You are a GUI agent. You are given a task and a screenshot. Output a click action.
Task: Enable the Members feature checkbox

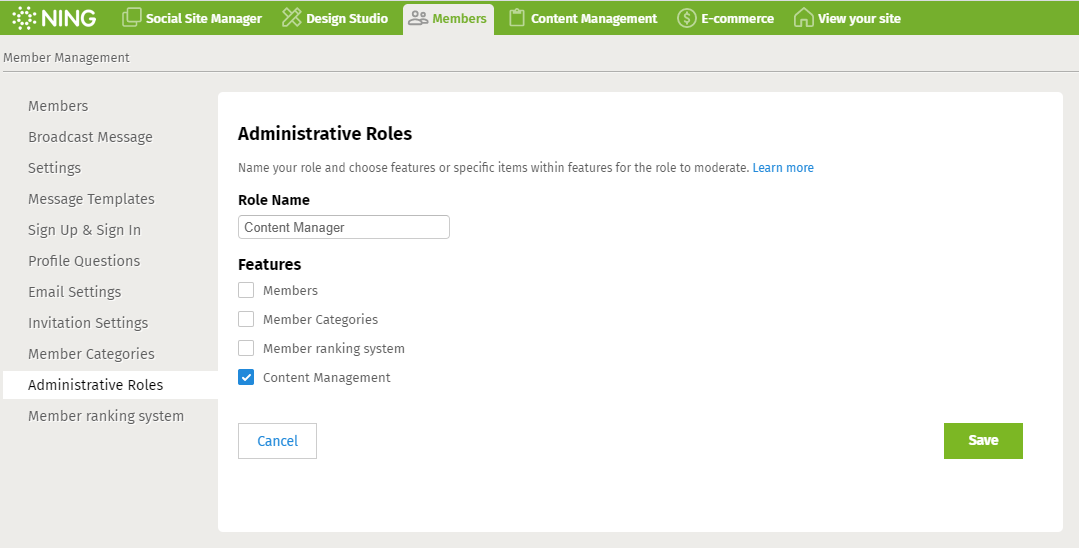point(246,291)
